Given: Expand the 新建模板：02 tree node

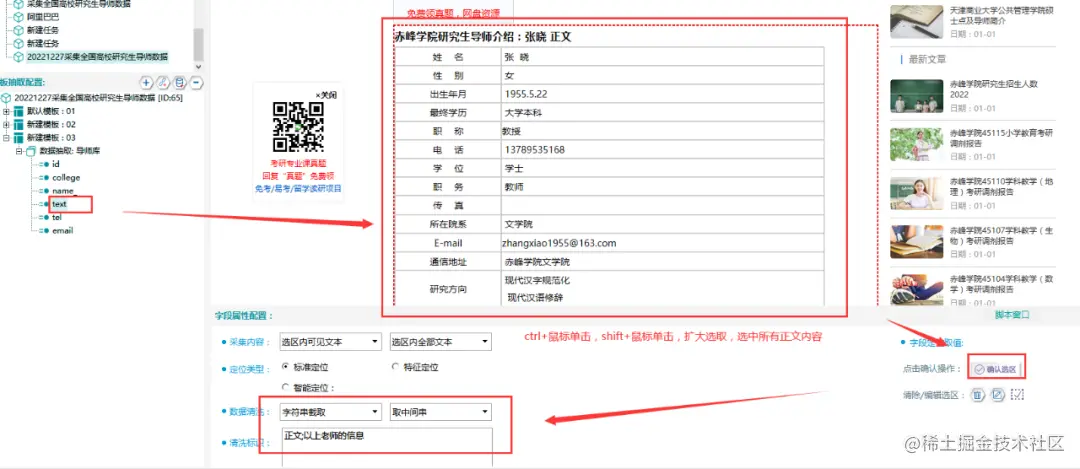Looking at the screenshot, I should pos(6,125).
